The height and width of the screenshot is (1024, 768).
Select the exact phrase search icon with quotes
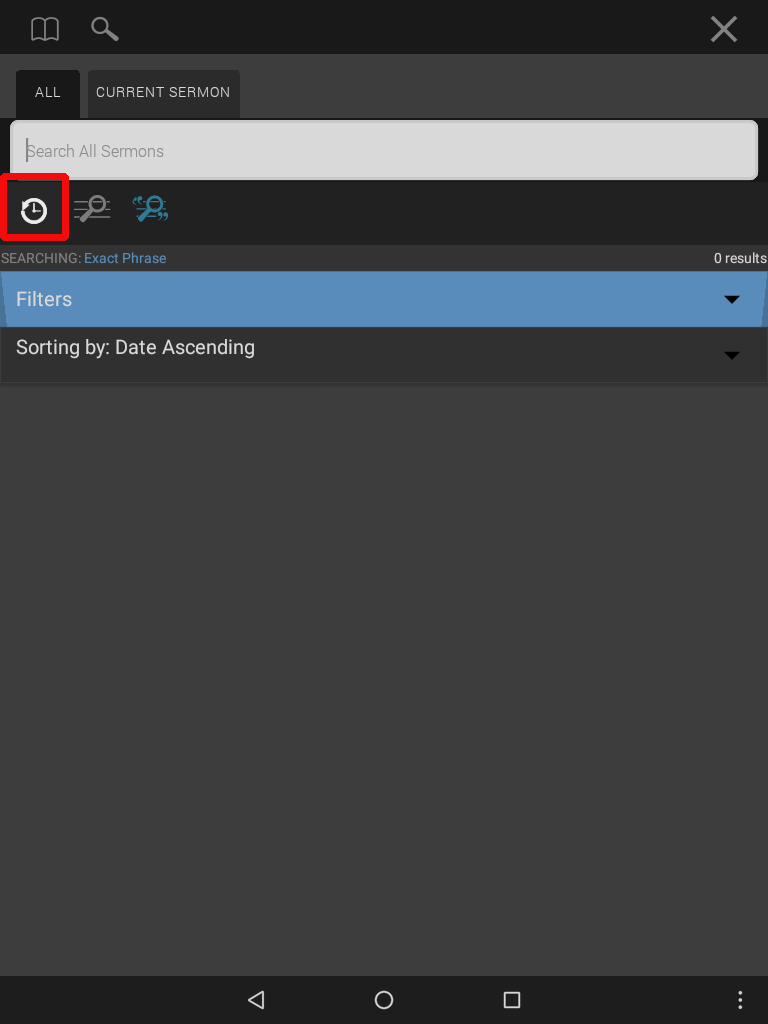[x=150, y=209]
